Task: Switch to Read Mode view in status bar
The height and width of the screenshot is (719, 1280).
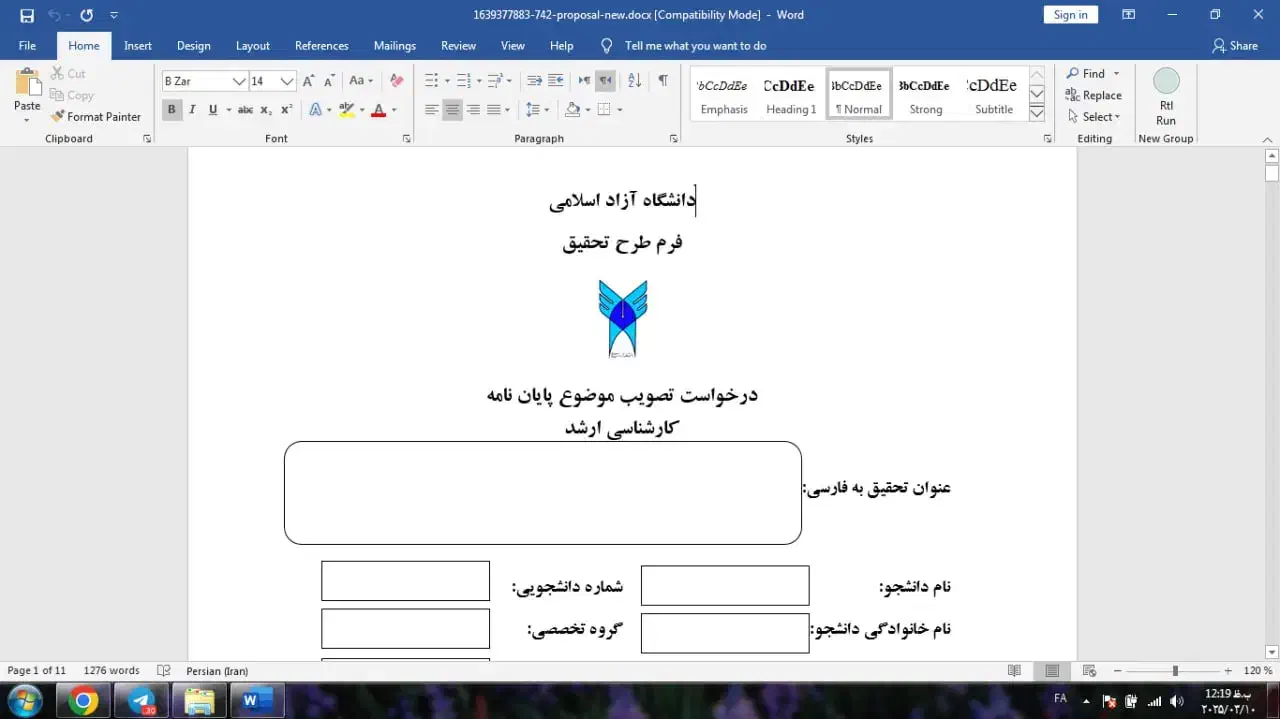Action: (x=1014, y=671)
